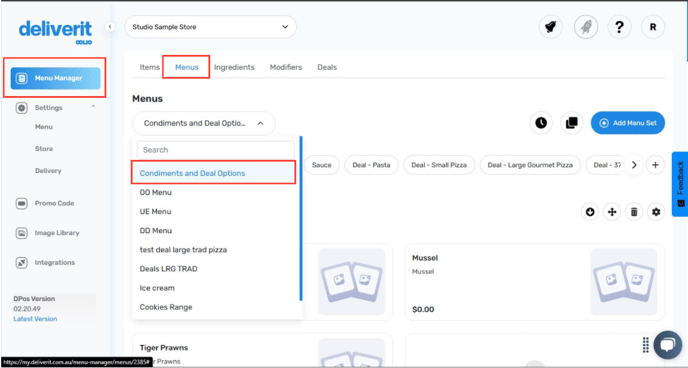Select DD Menu from list
688x368 pixels.
tap(155, 231)
